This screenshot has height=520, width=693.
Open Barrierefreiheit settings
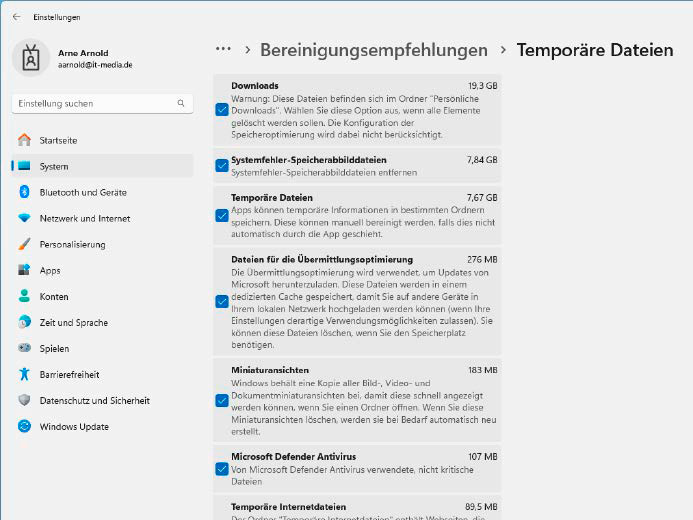[x=103, y=375]
